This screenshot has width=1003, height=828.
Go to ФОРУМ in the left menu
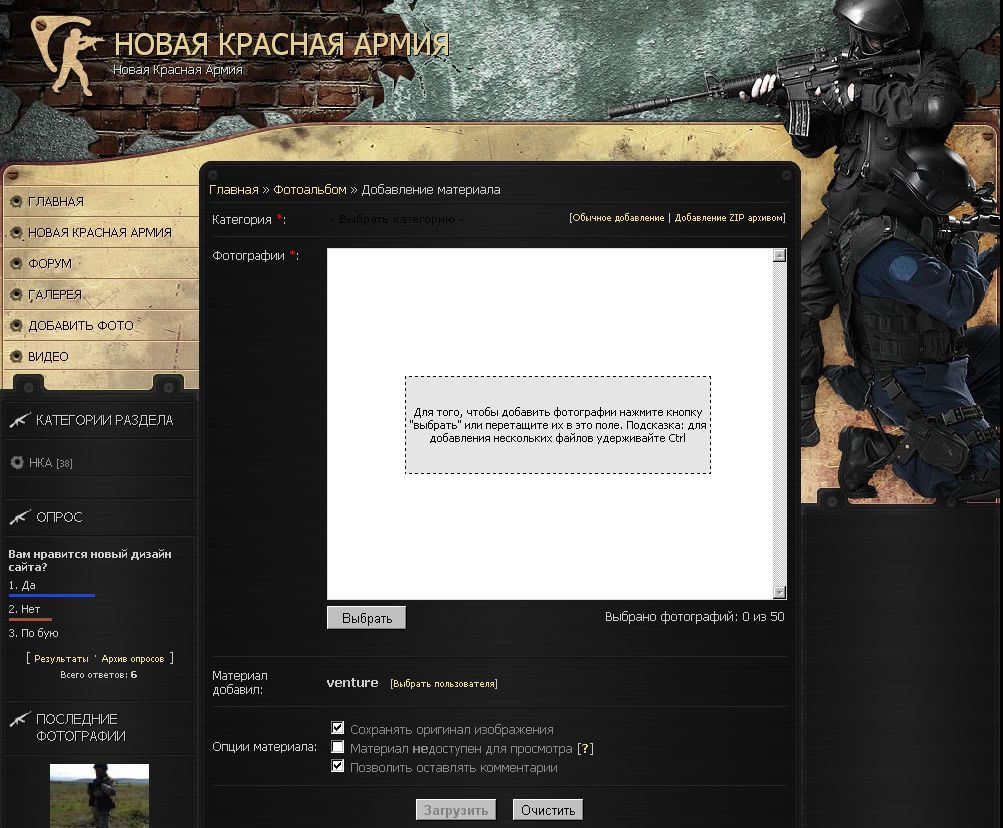pos(50,264)
